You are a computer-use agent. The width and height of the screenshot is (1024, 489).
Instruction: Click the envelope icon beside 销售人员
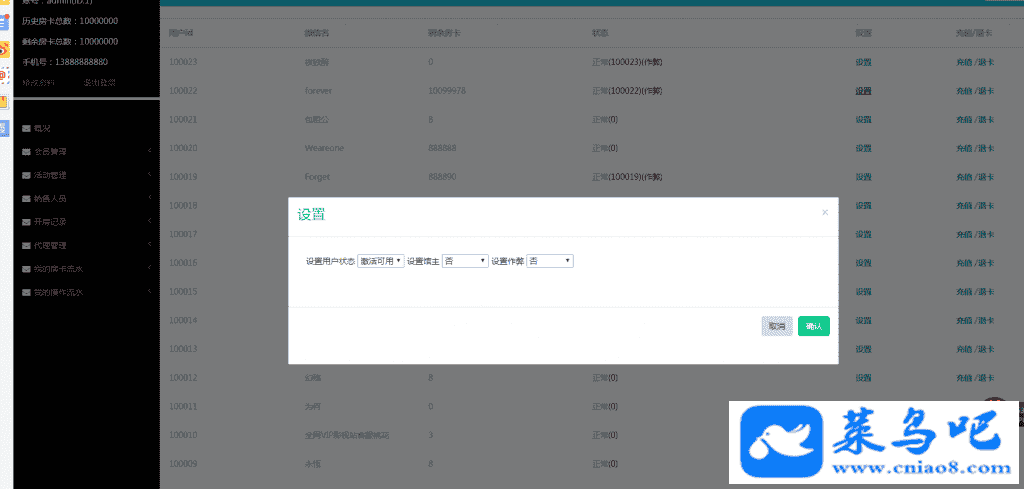26,199
